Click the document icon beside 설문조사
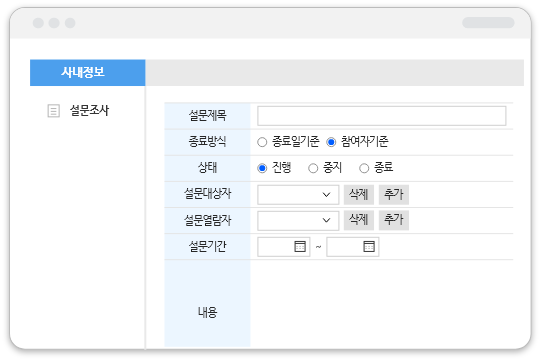 (53, 111)
